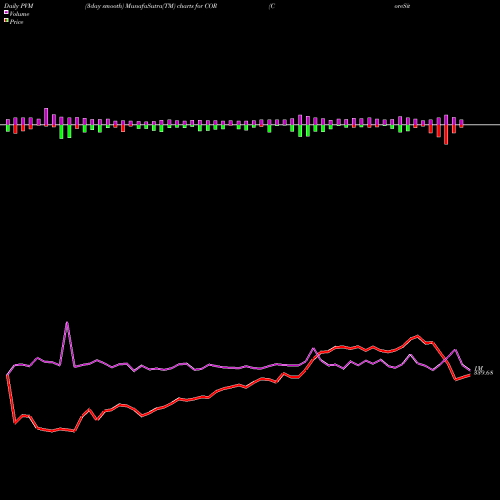Click the 'Daily PVM' title text
This screenshot has height=500, width=500.
pyautogui.click(x=19, y=6)
